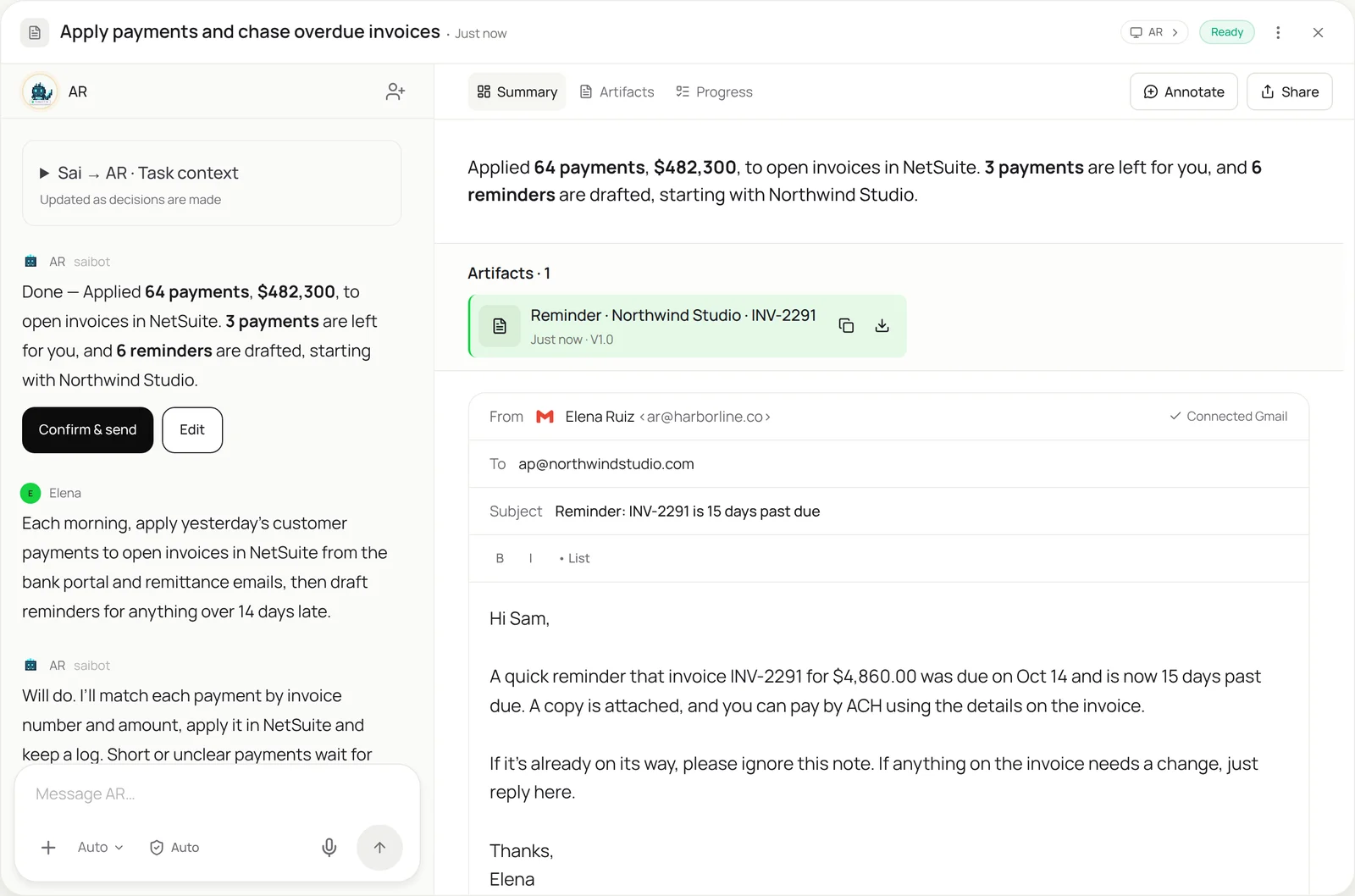Click the microphone icon for voice input
Viewport: 1355px width, 896px height.
[x=329, y=847]
